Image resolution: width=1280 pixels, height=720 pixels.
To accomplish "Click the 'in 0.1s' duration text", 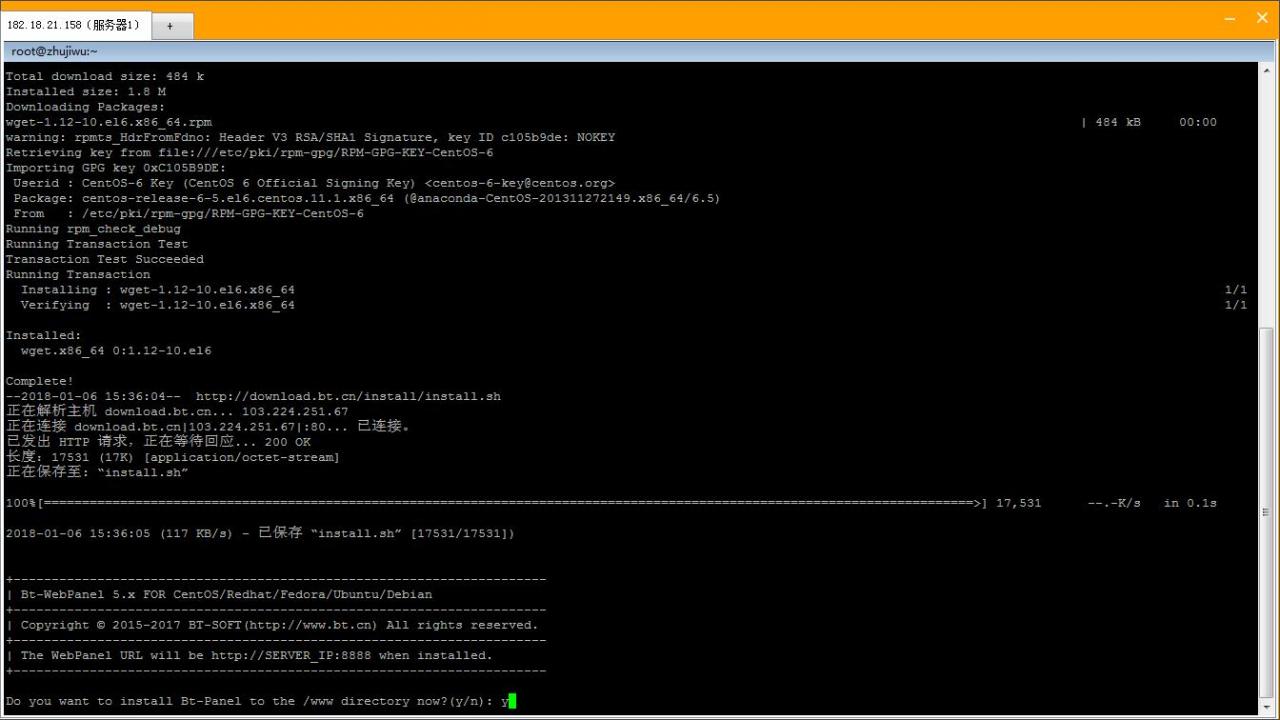I will [1190, 503].
